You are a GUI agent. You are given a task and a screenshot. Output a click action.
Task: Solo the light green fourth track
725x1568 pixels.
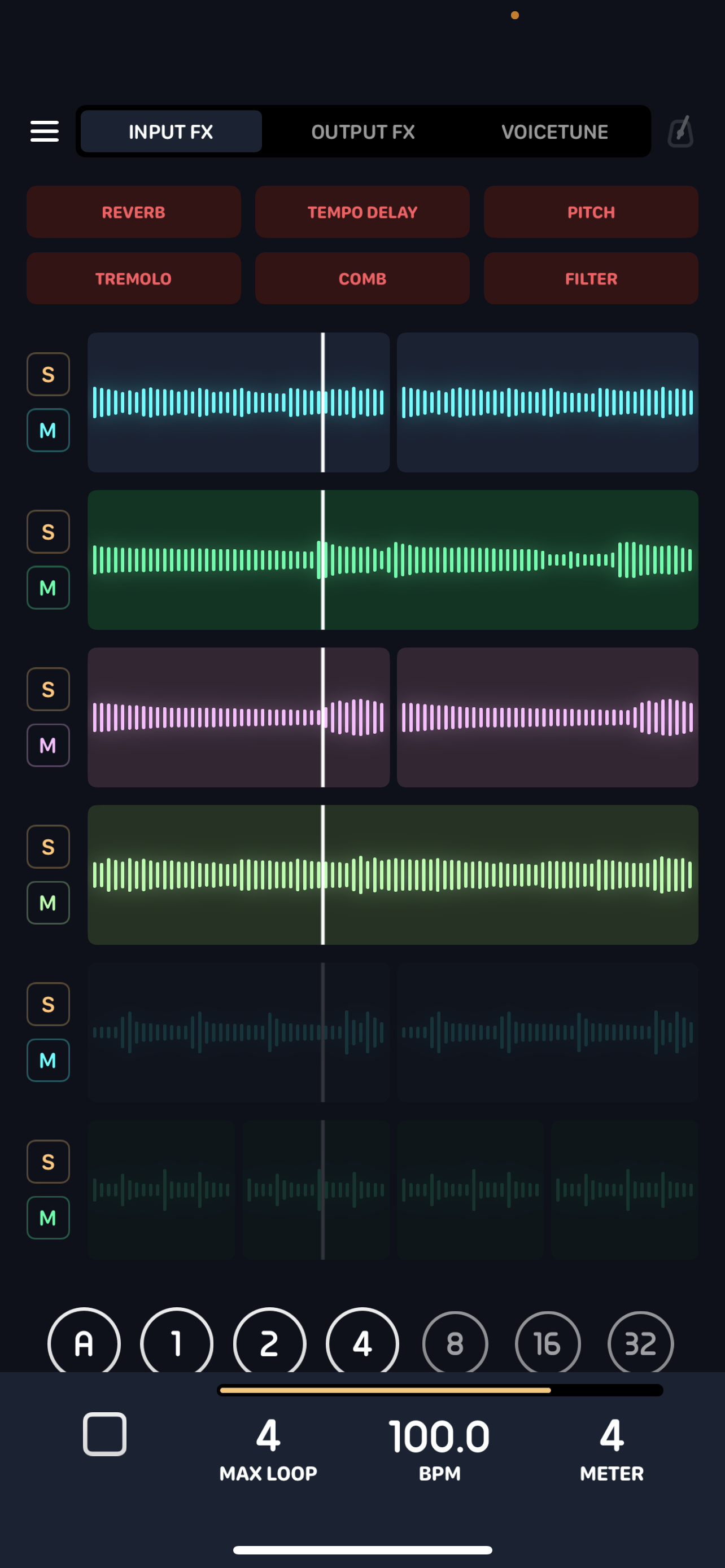(x=48, y=847)
